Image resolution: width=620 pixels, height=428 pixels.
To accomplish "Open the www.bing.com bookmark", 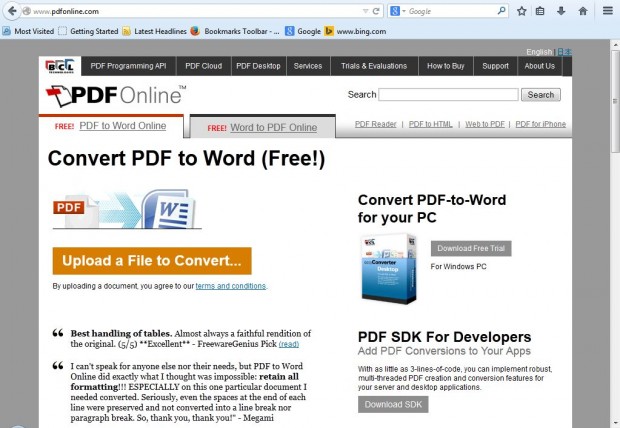I will (355, 31).
